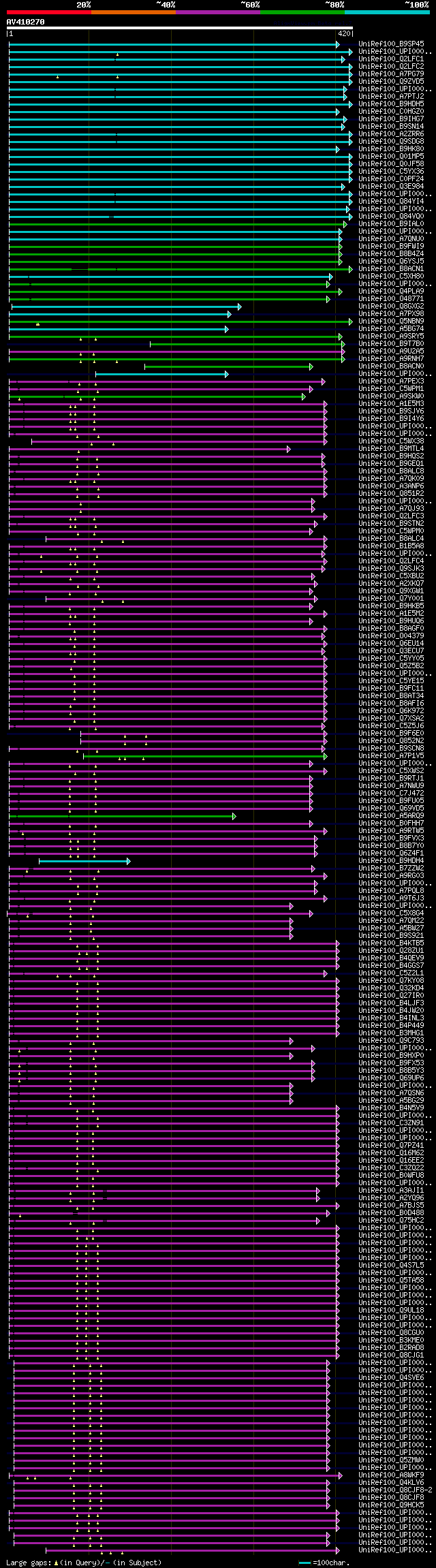Click the UniRef100_Q4PLA9 label

pyautogui.click(x=392, y=292)
